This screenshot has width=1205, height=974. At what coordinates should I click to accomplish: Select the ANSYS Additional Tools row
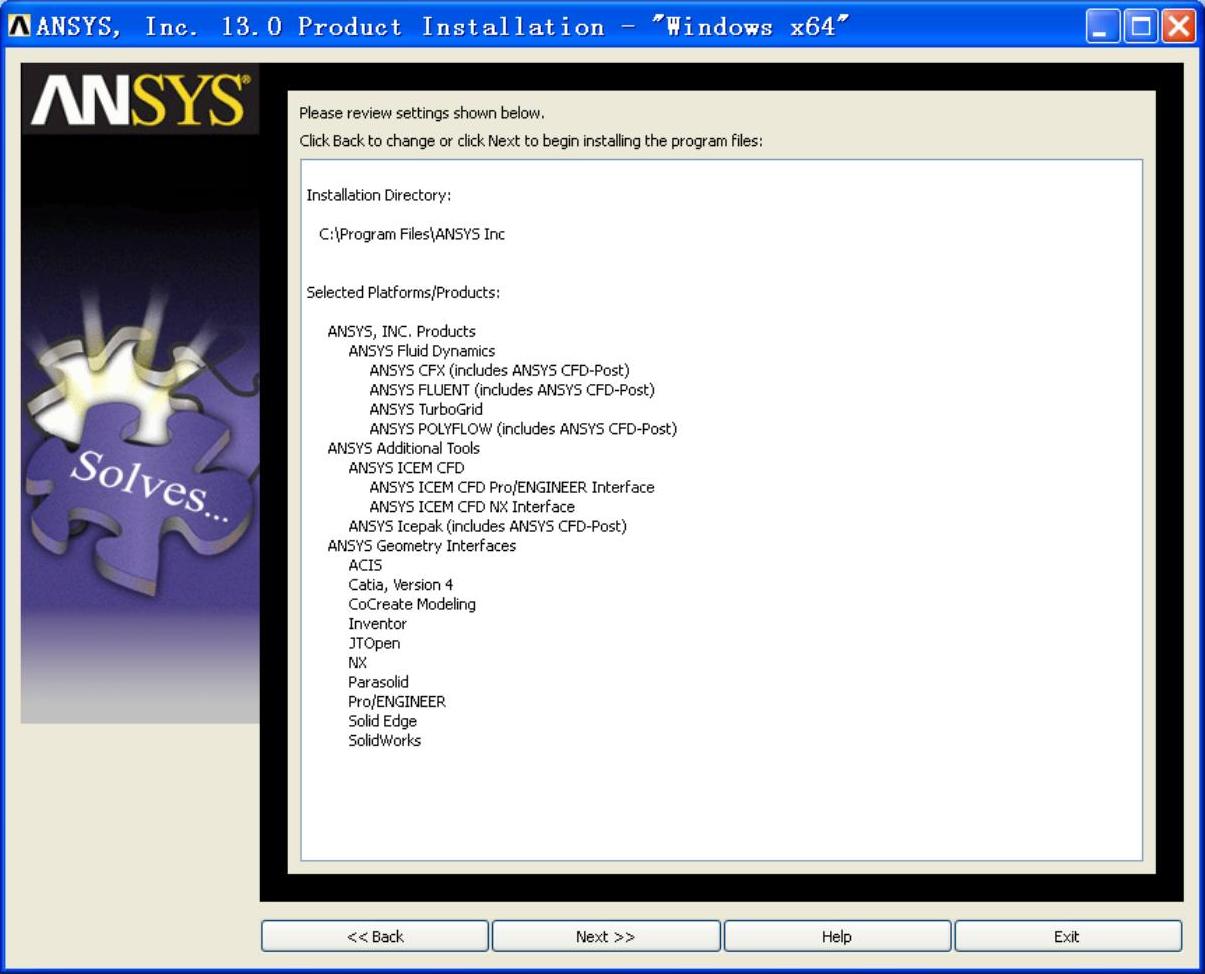403,448
